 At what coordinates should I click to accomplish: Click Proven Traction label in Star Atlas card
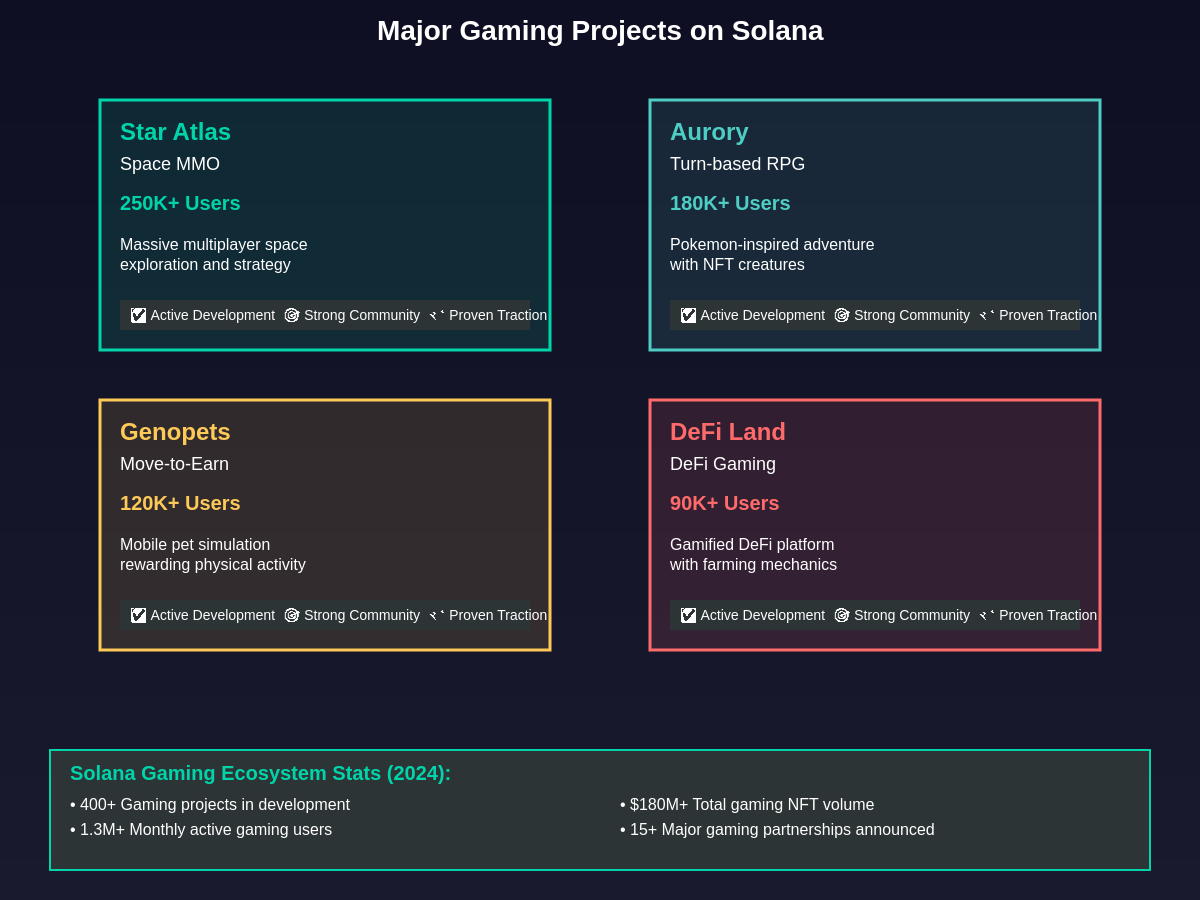click(498, 315)
